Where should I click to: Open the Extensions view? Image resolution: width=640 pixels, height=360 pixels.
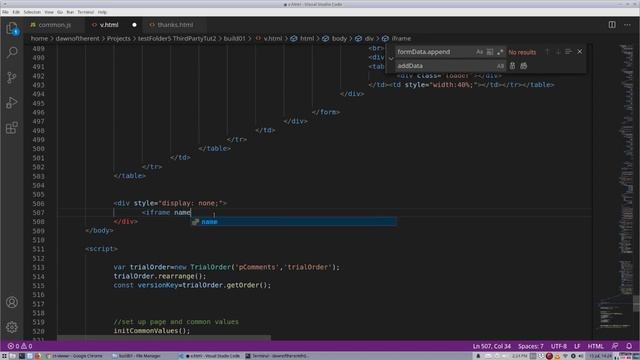[x=12, y=128]
